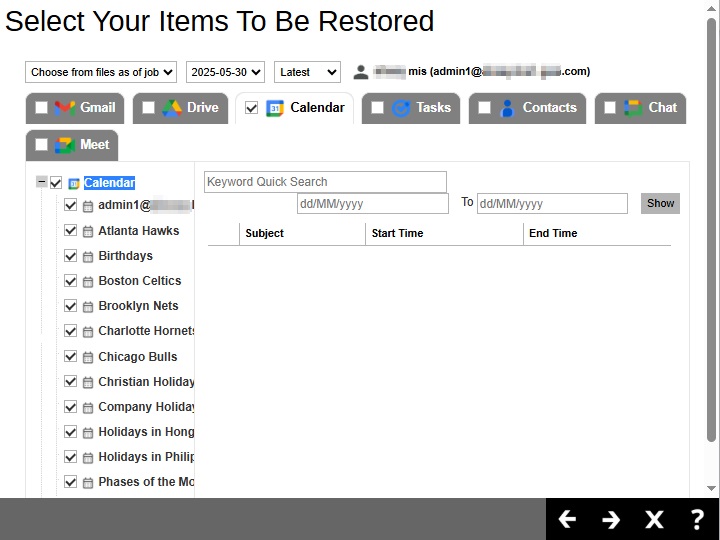Open help with the question mark icon
This screenshot has width=720, height=540.
coord(697,519)
